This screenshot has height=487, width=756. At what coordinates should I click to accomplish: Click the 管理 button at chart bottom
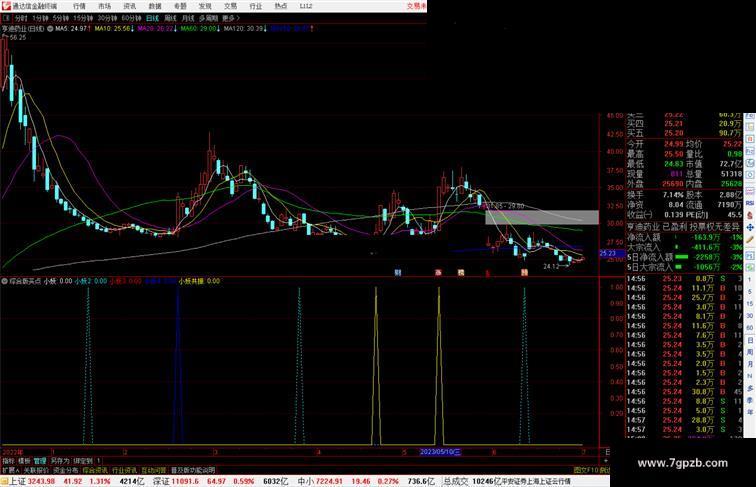click(x=40, y=461)
